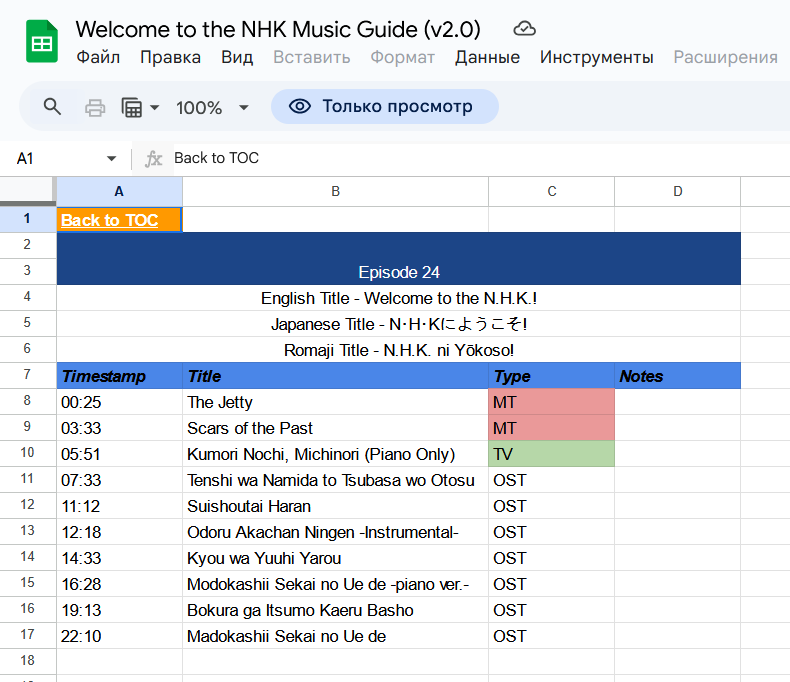Expand the A1 name box dropdown
The image size is (790, 682).
coord(111,158)
